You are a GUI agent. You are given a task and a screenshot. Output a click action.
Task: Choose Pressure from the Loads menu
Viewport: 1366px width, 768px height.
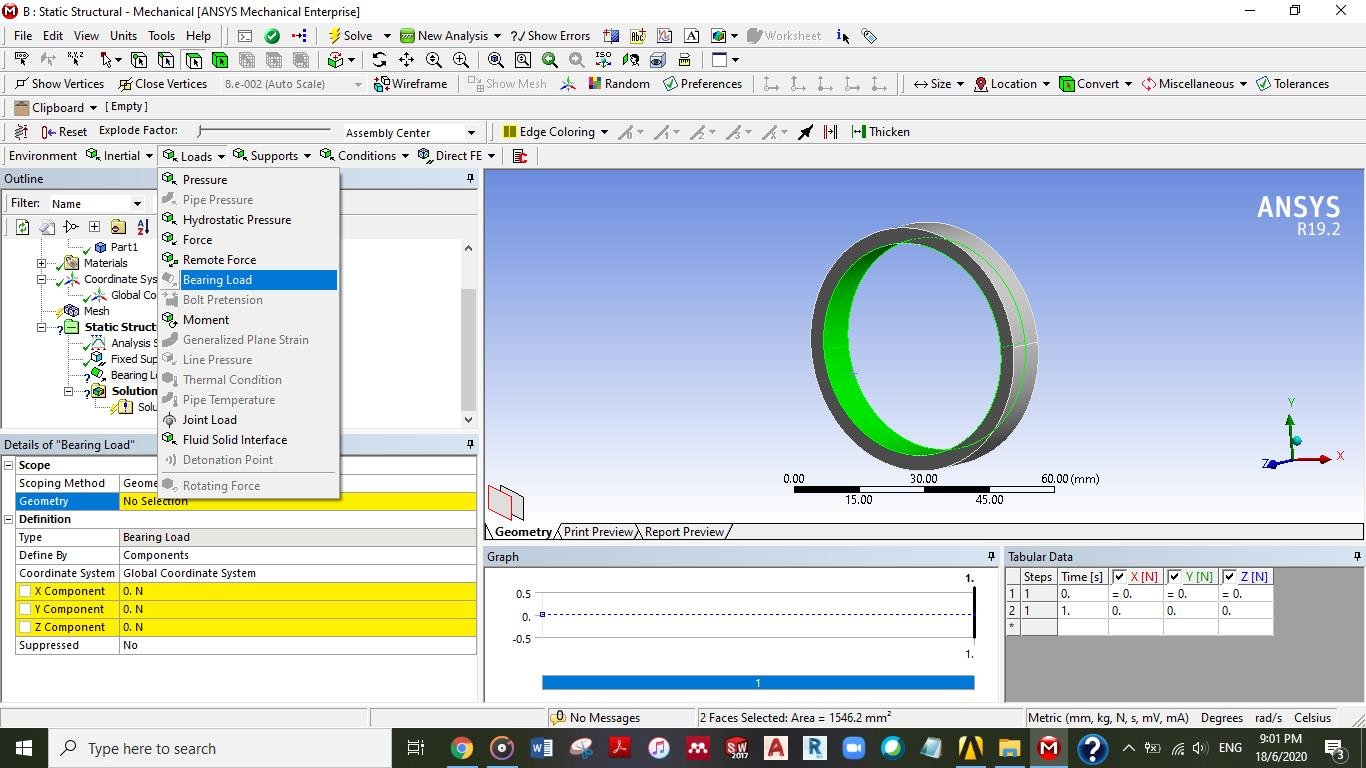[248, 180]
